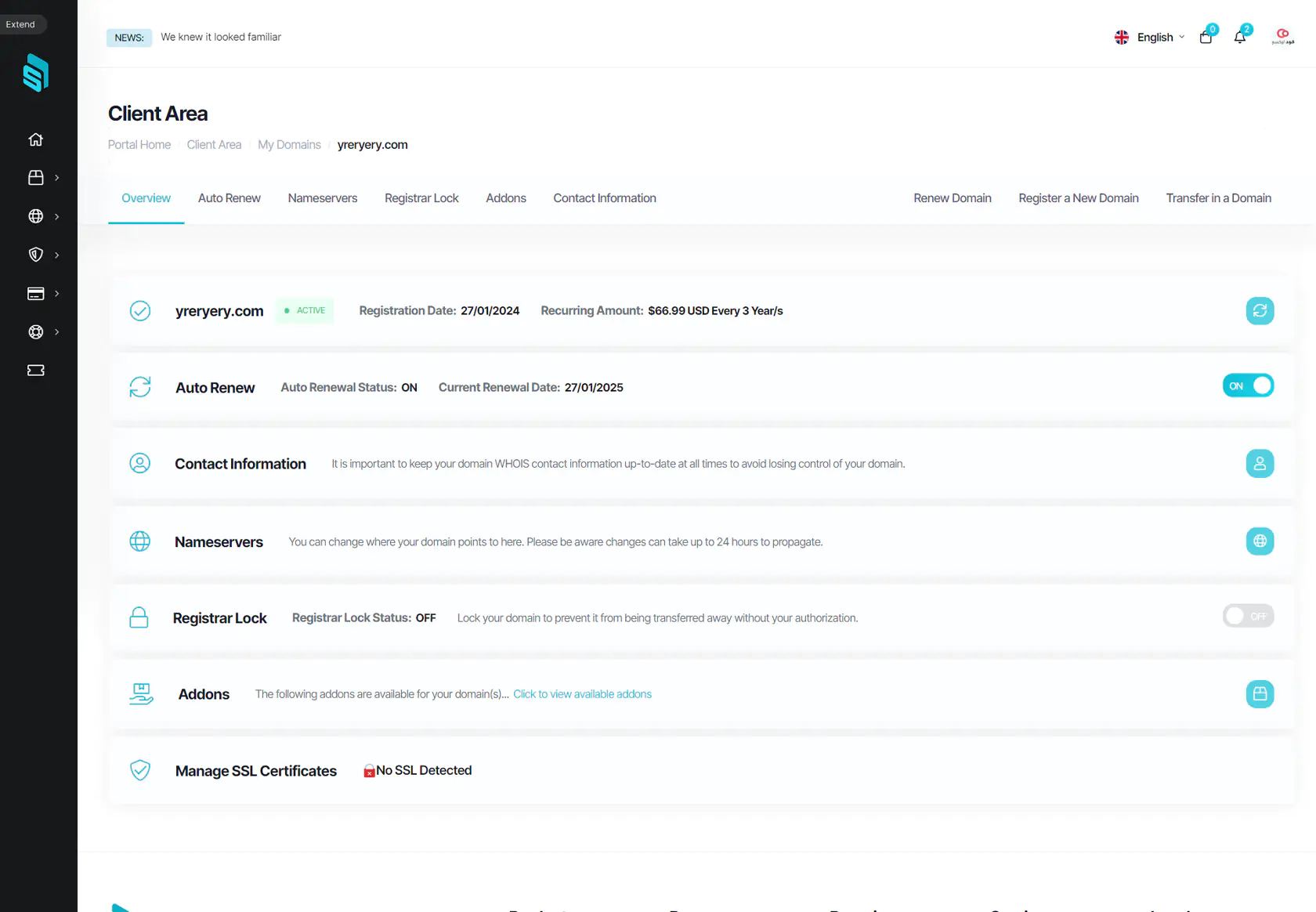
Task: Expand the billing card chevron in the sidebar
Action: coord(56,293)
